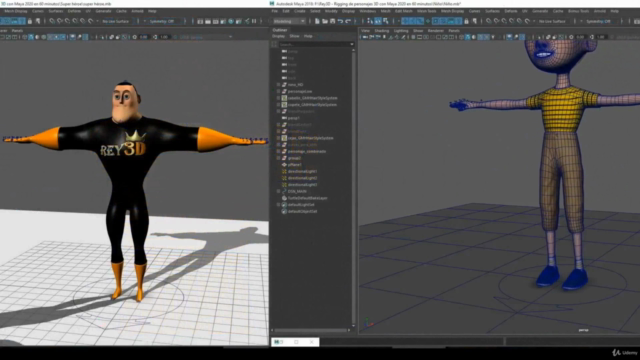Open Display menu in the Outliner

pyautogui.click(x=278, y=36)
